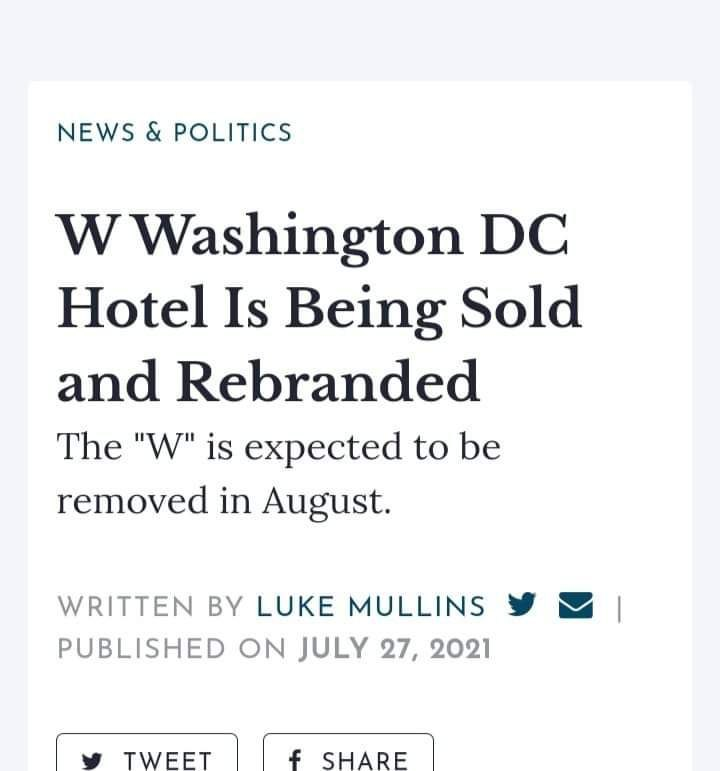Click the July 27, 2021 publish date

pos(395,649)
